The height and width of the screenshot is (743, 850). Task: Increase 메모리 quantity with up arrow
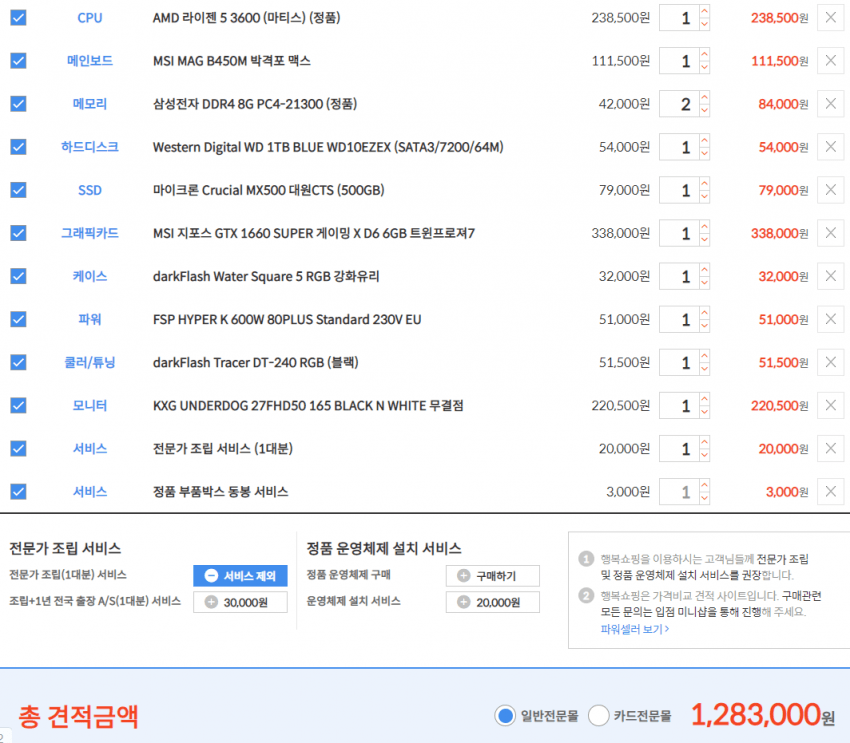pos(704,97)
